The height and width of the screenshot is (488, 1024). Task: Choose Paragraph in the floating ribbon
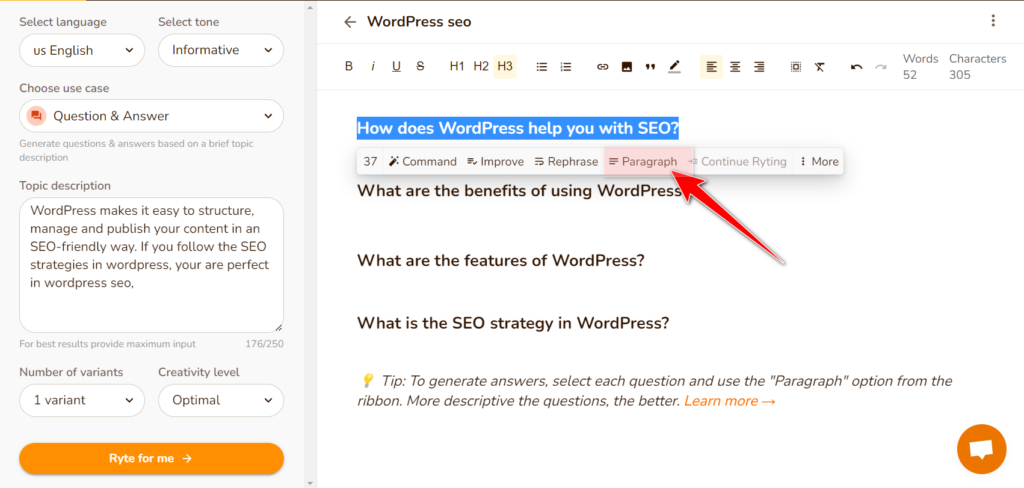pos(643,161)
